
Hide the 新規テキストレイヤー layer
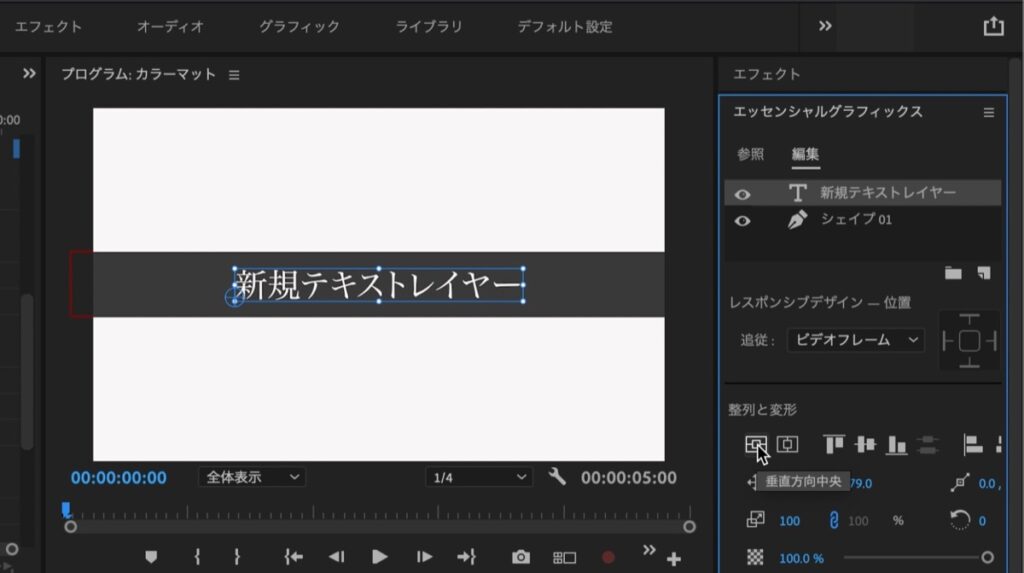click(742, 194)
